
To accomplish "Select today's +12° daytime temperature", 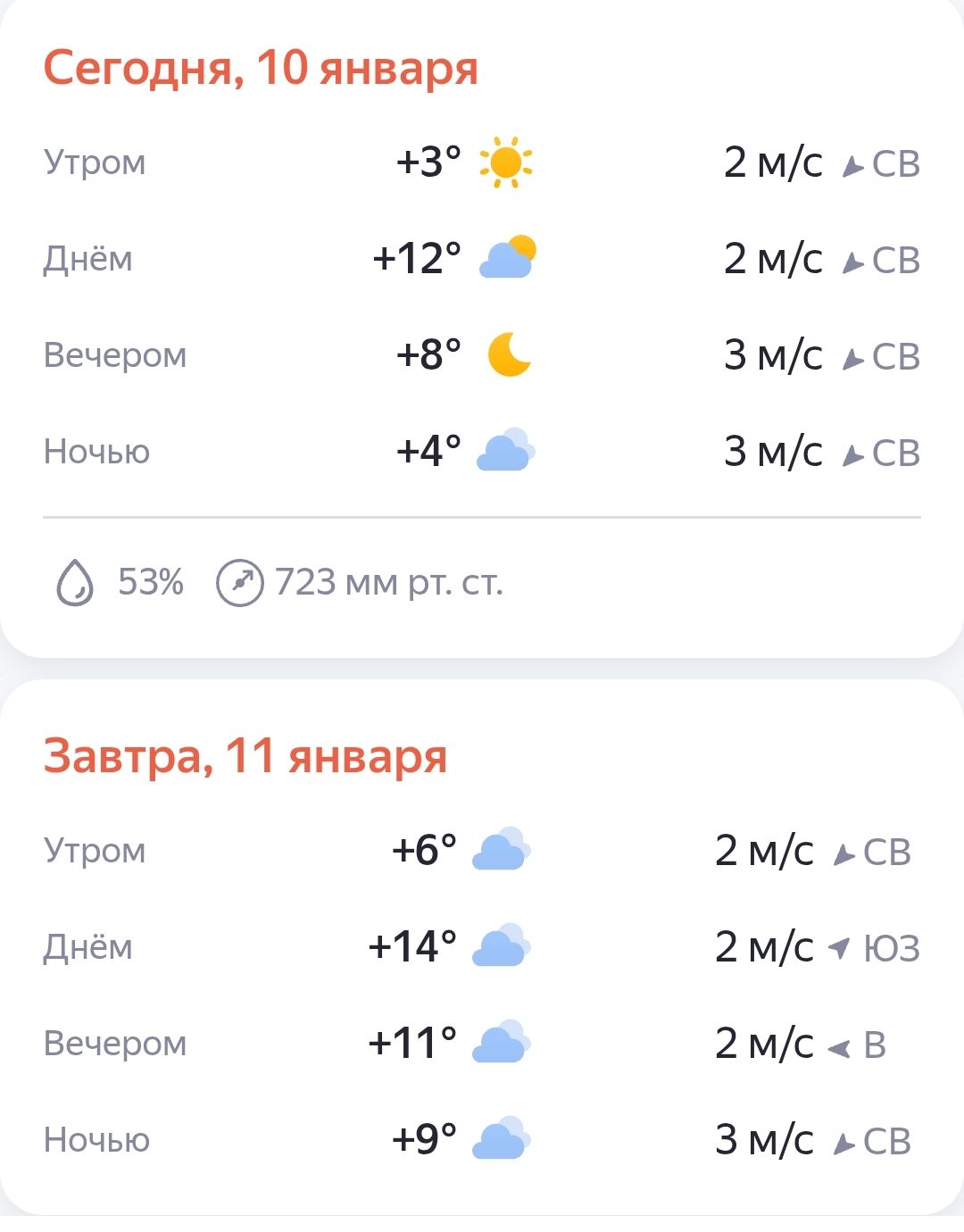I will pos(417,259).
